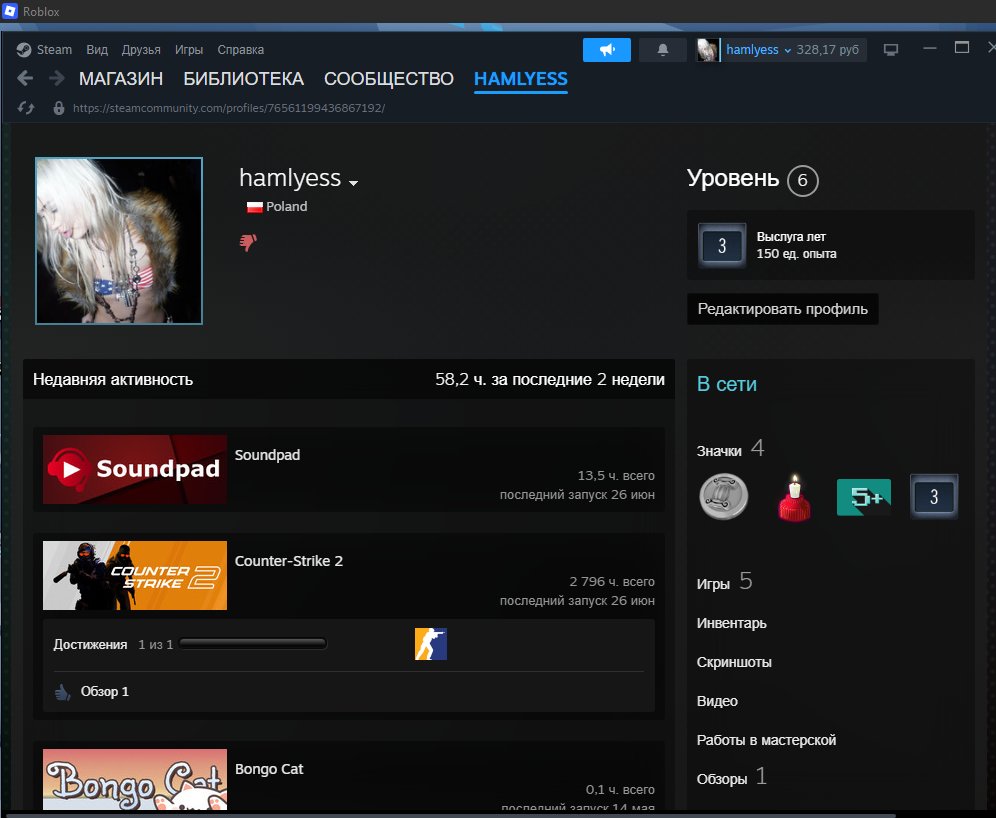Go to МАГАЗИН tab
996x818 pixels.
[121, 79]
